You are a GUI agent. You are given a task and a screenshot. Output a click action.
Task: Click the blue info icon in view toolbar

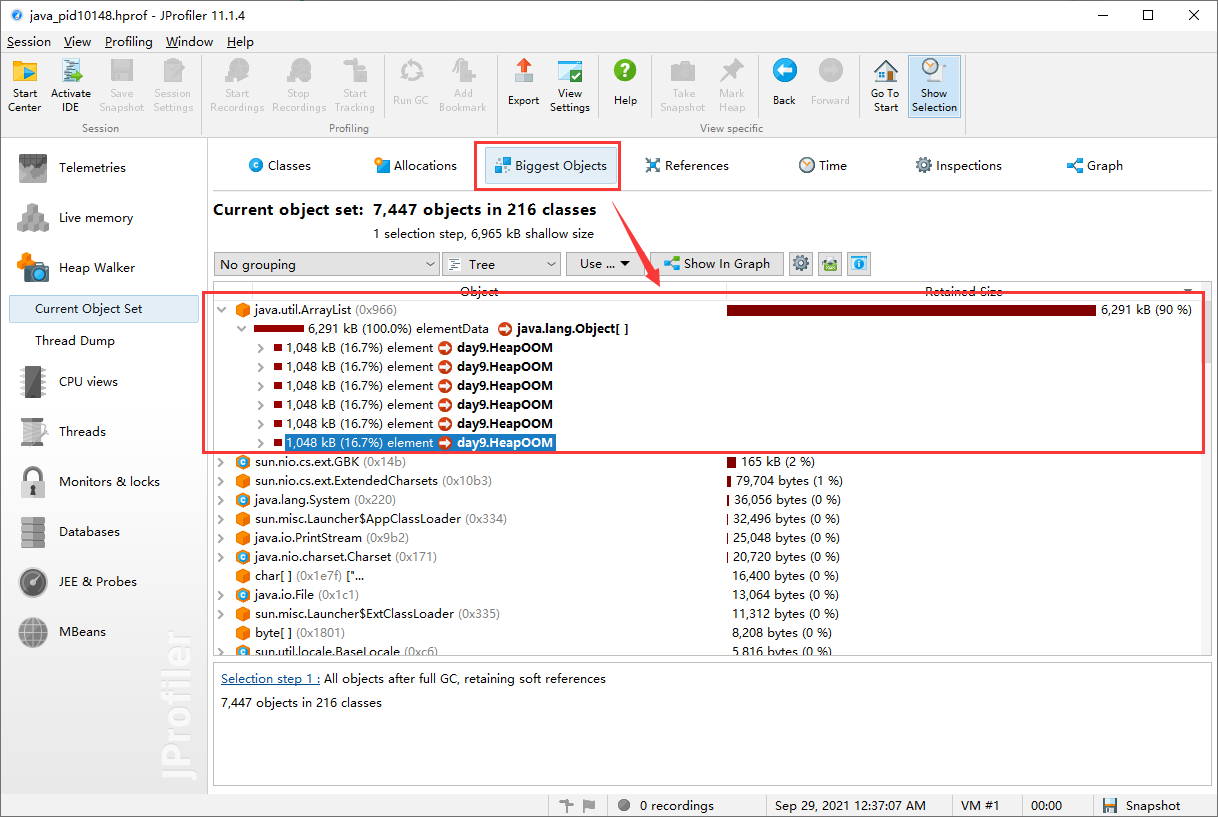coord(859,264)
